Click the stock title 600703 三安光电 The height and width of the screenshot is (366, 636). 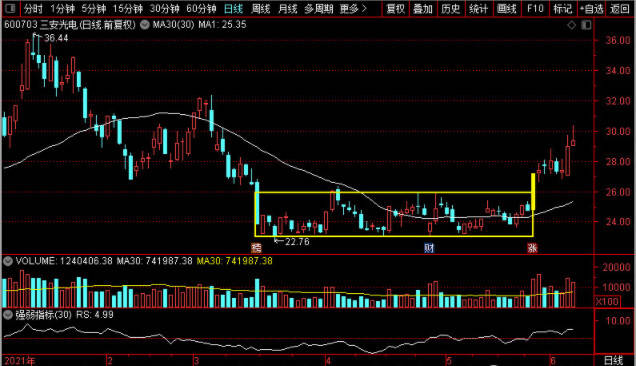[42, 25]
